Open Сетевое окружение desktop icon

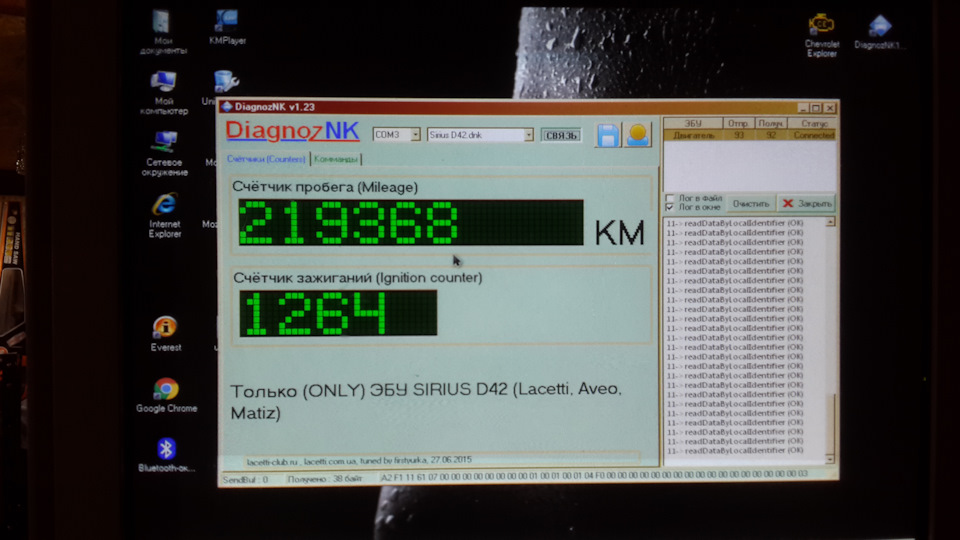[164, 154]
